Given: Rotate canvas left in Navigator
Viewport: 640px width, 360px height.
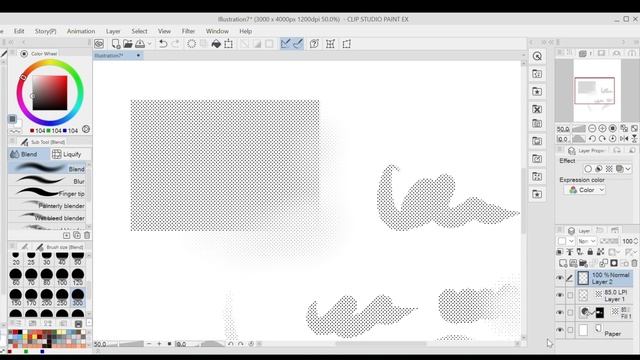Looking at the screenshot, I should pyautogui.click(x=592, y=139).
